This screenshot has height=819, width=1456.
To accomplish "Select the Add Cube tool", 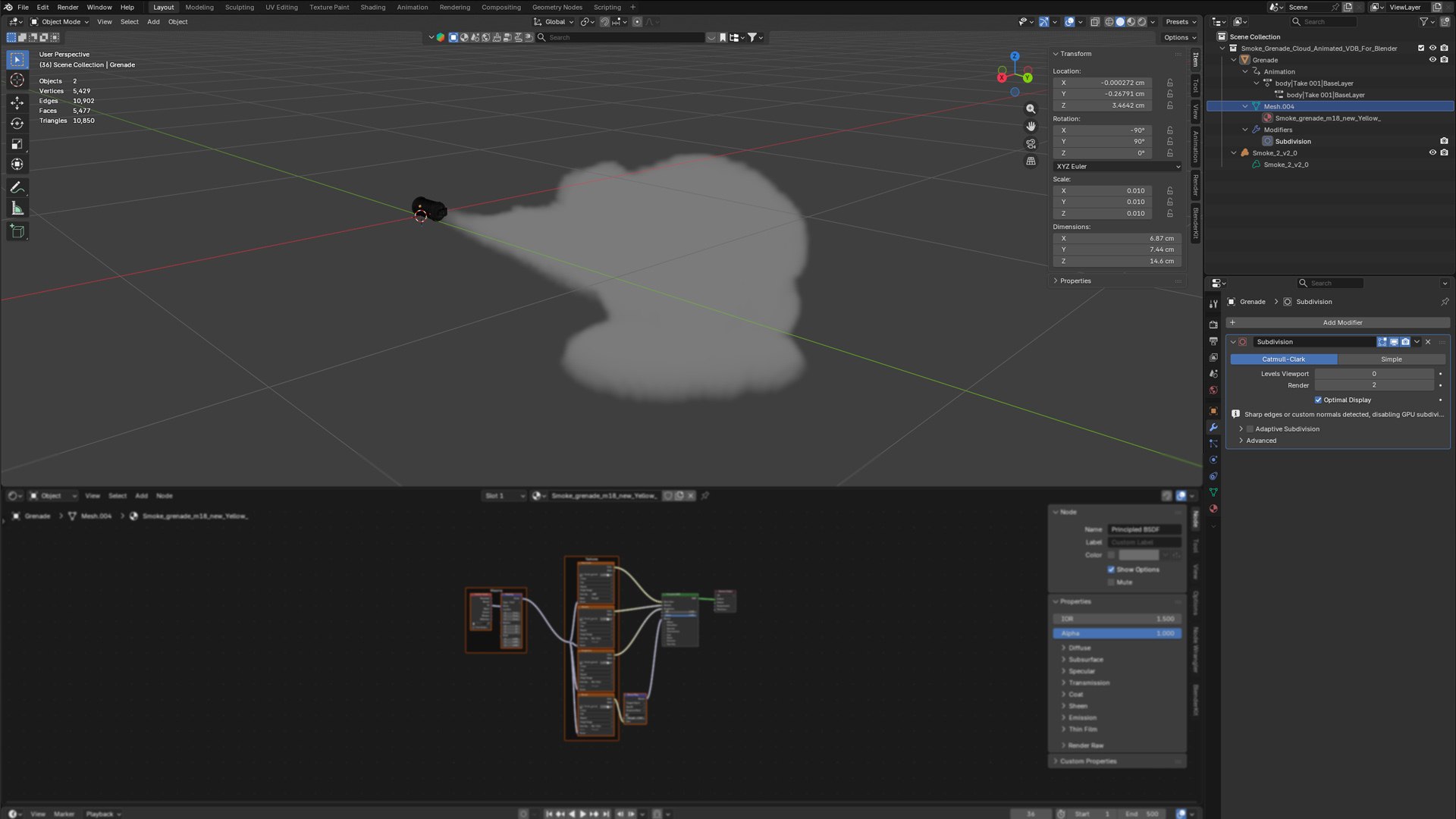I will [17, 231].
